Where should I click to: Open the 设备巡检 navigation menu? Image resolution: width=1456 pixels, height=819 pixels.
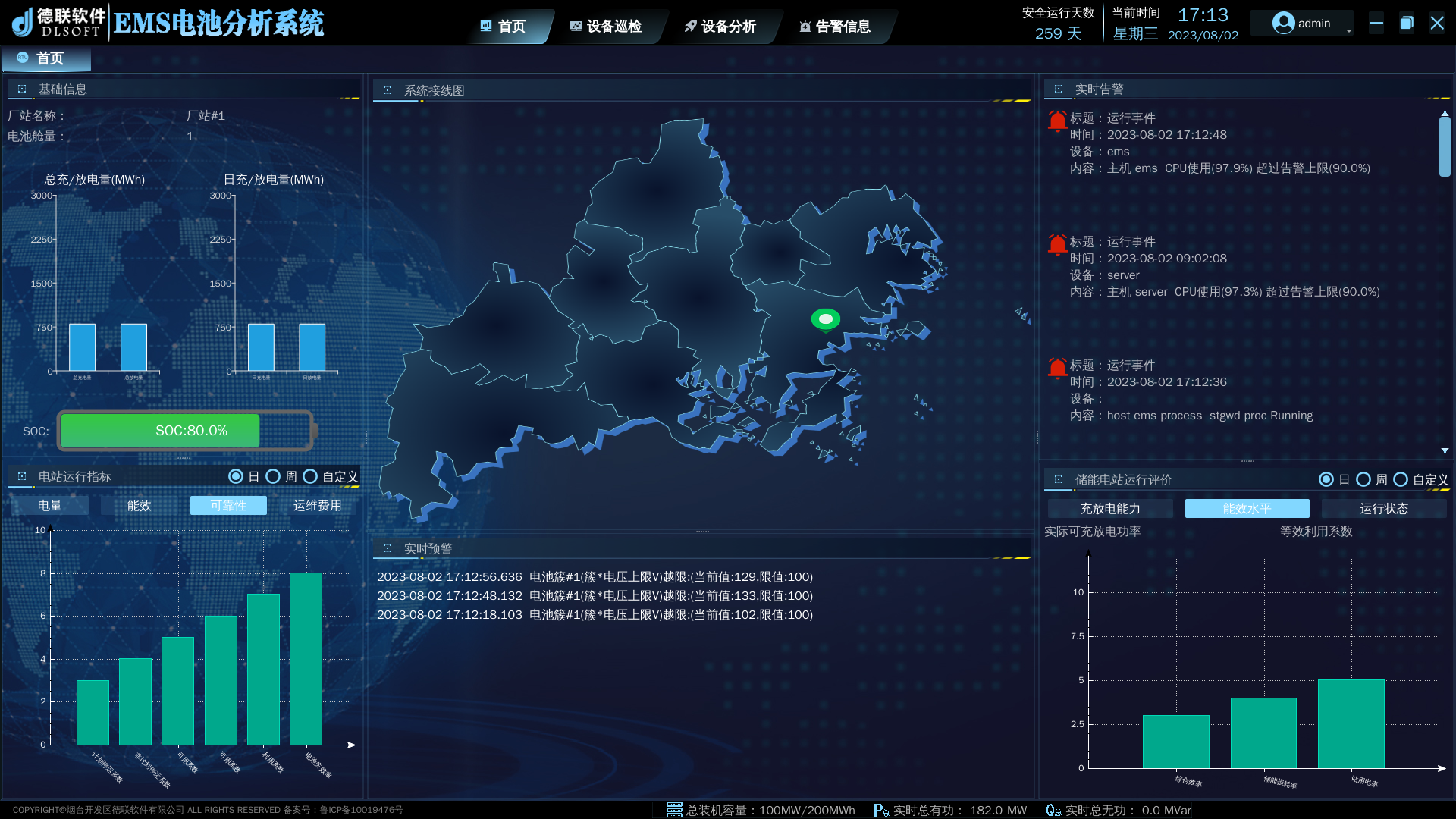click(x=606, y=27)
